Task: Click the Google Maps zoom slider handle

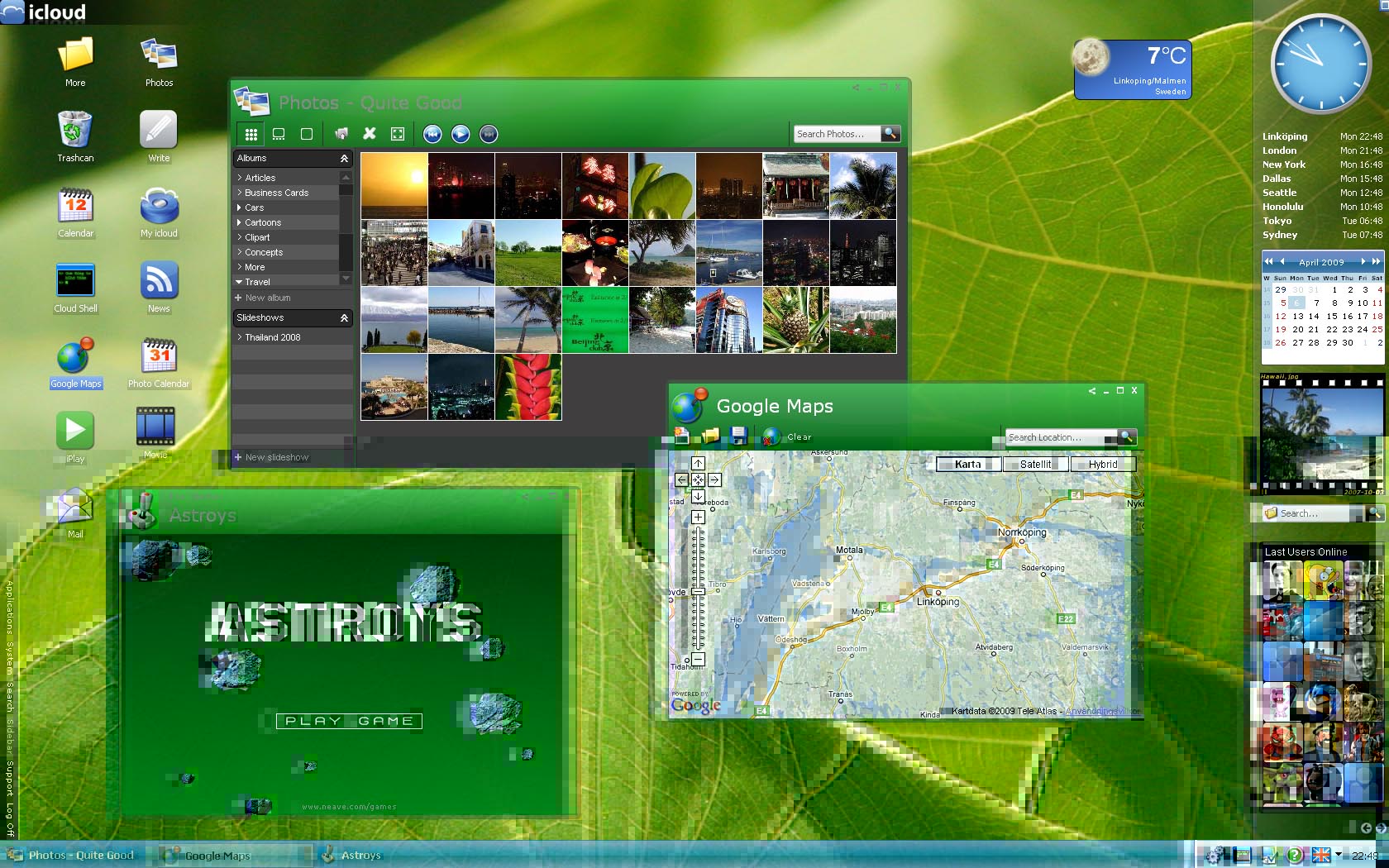Action: (x=698, y=592)
